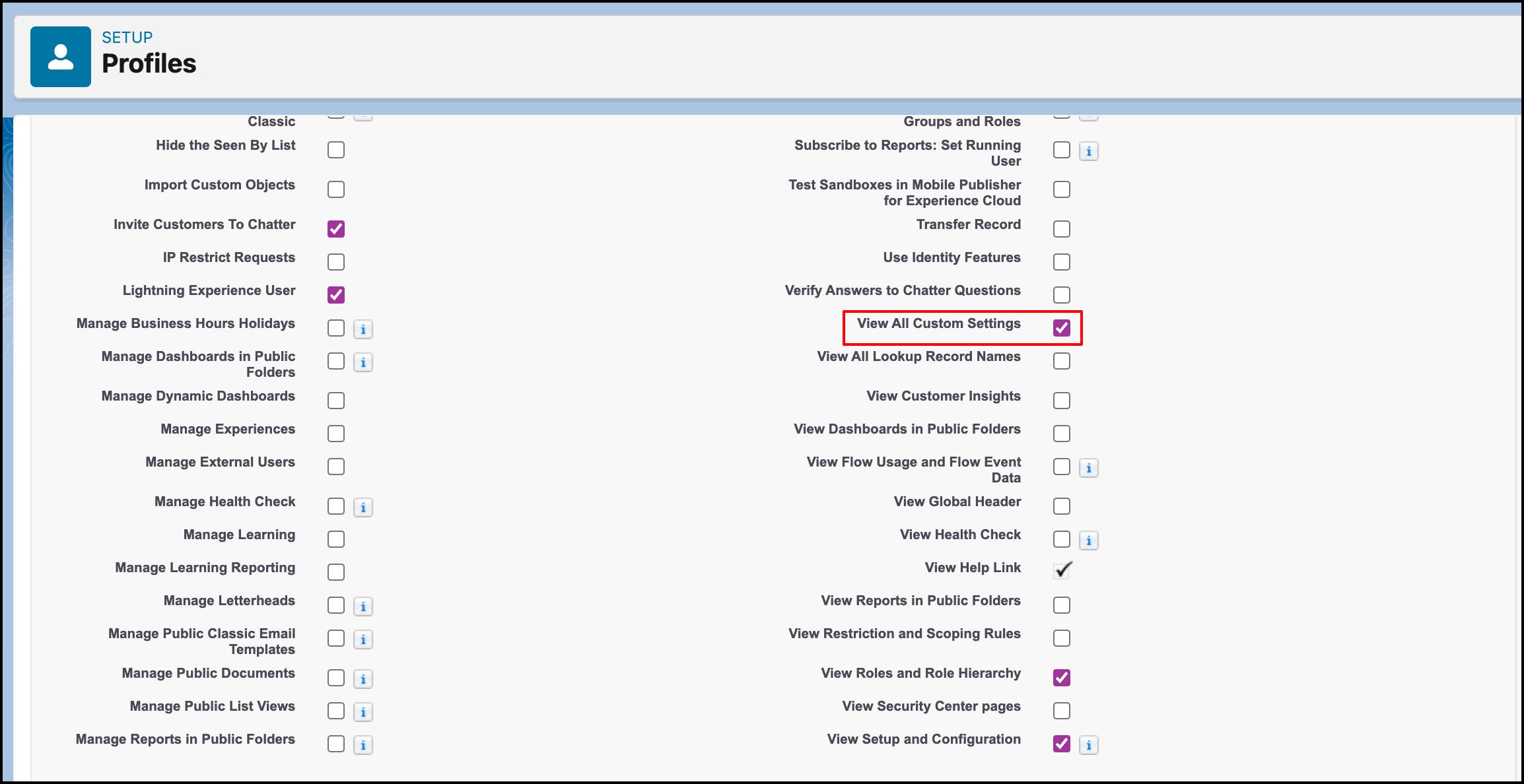Viewport: 1524px width, 784px height.
Task: Click info icon for Manage Public List Views
Action: click(363, 711)
